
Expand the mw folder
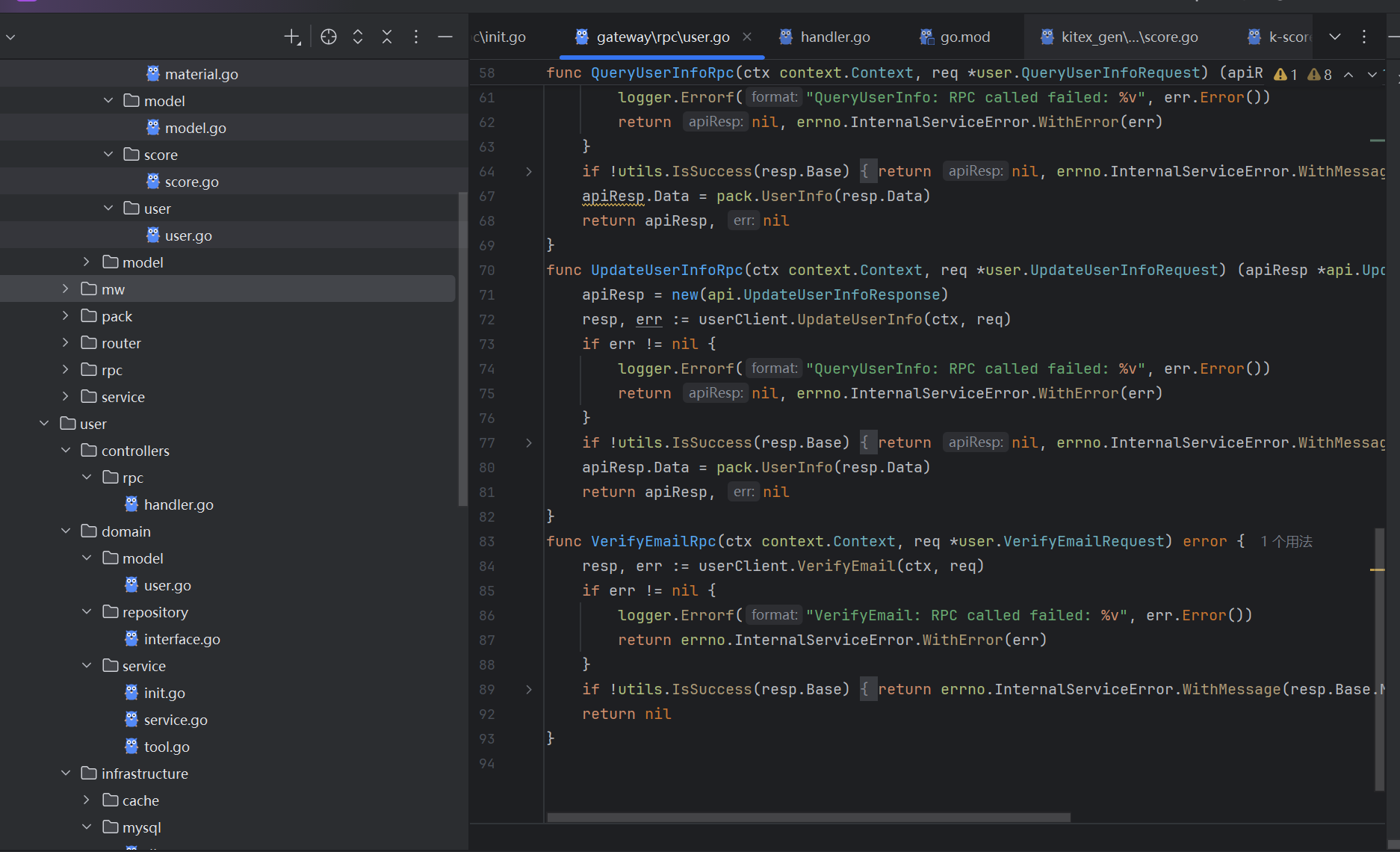point(66,289)
